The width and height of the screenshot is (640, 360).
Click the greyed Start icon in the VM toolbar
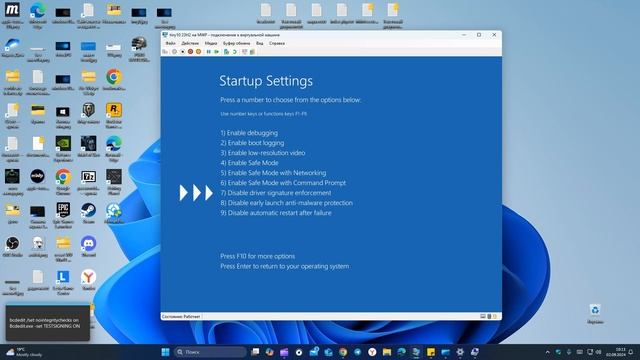(x=174, y=52)
